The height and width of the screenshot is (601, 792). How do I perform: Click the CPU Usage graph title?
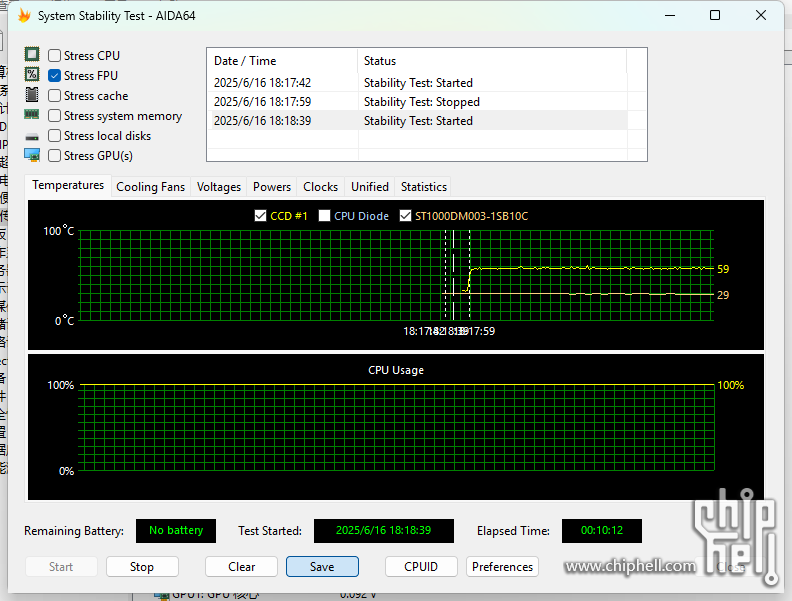click(x=396, y=370)
